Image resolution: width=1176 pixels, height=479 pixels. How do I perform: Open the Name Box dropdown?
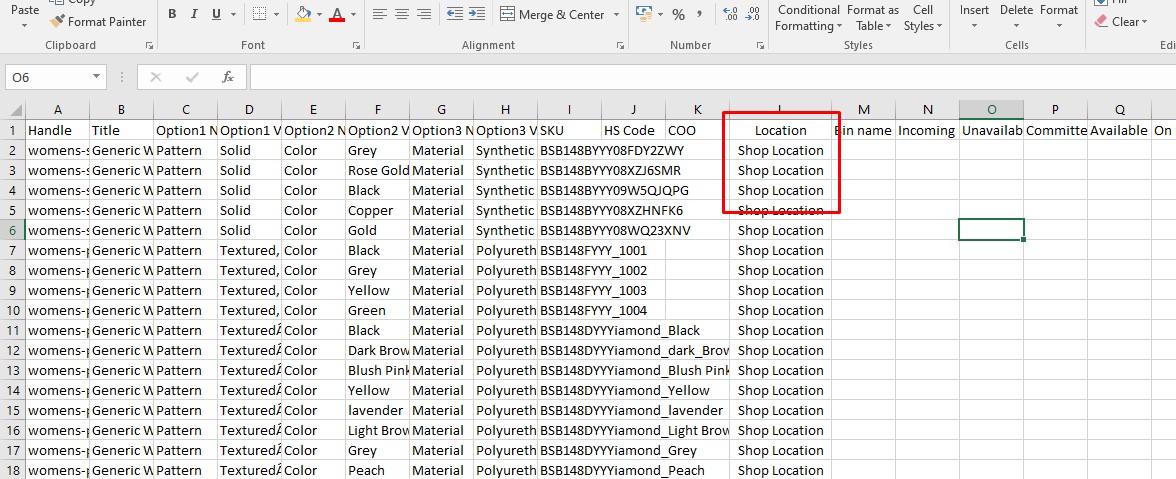(96, 77)
